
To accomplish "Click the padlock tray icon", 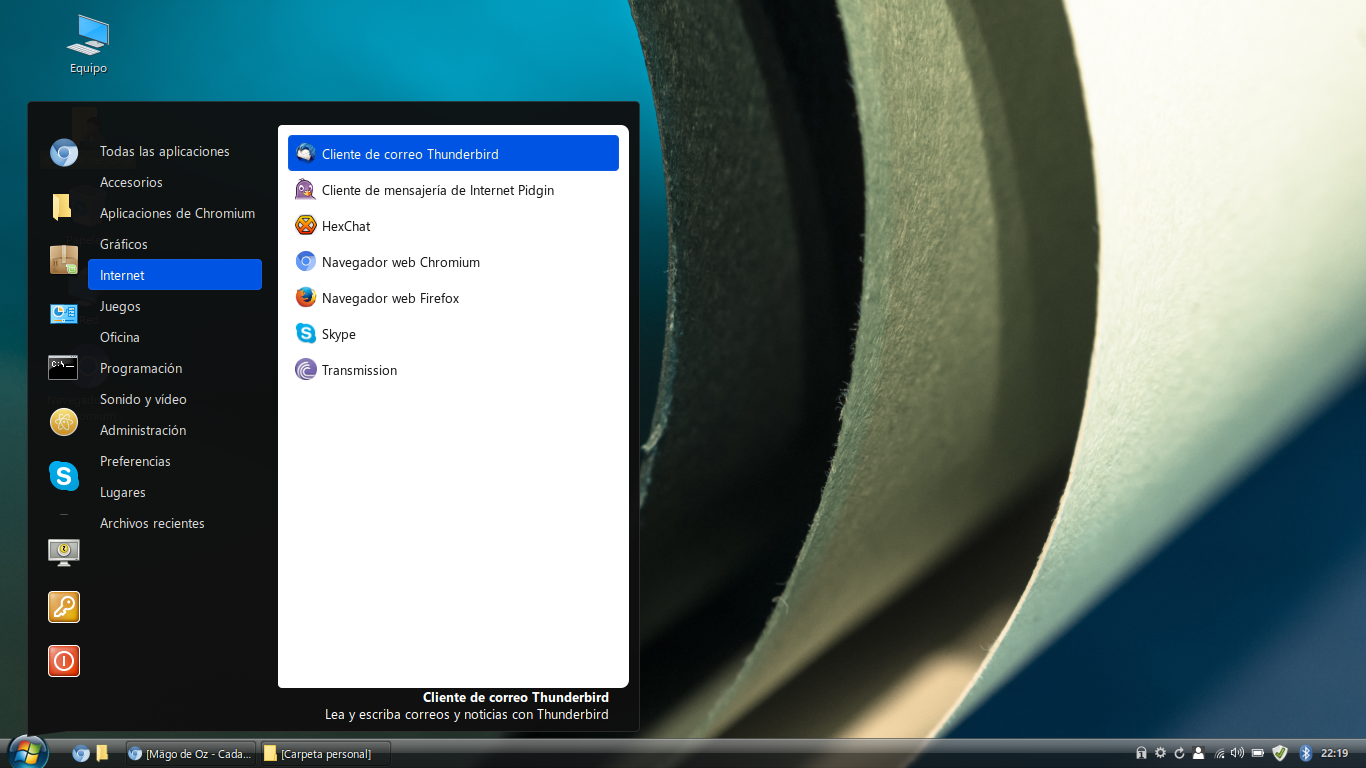I will [1141, 753].
